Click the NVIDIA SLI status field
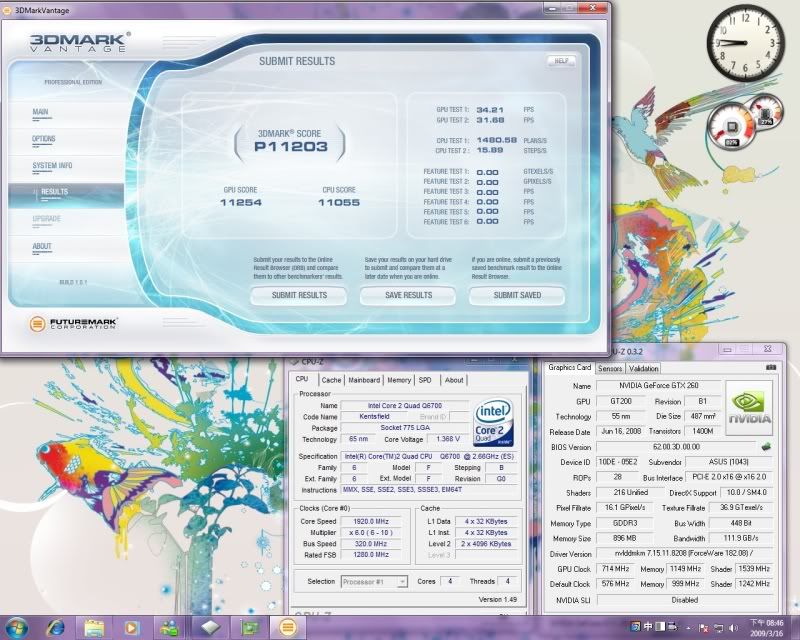This screenshot has width=800, height=640. point(684,600)
